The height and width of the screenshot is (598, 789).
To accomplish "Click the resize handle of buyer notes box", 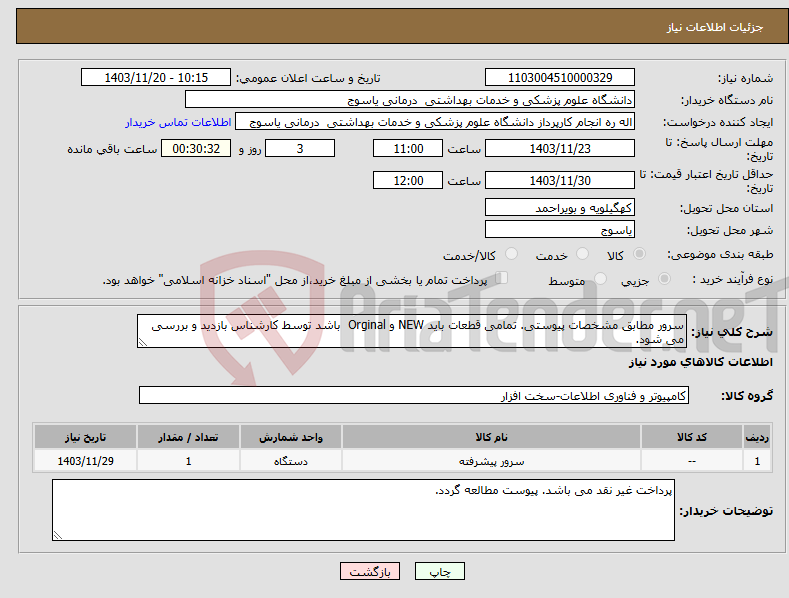I will (58, 536).
